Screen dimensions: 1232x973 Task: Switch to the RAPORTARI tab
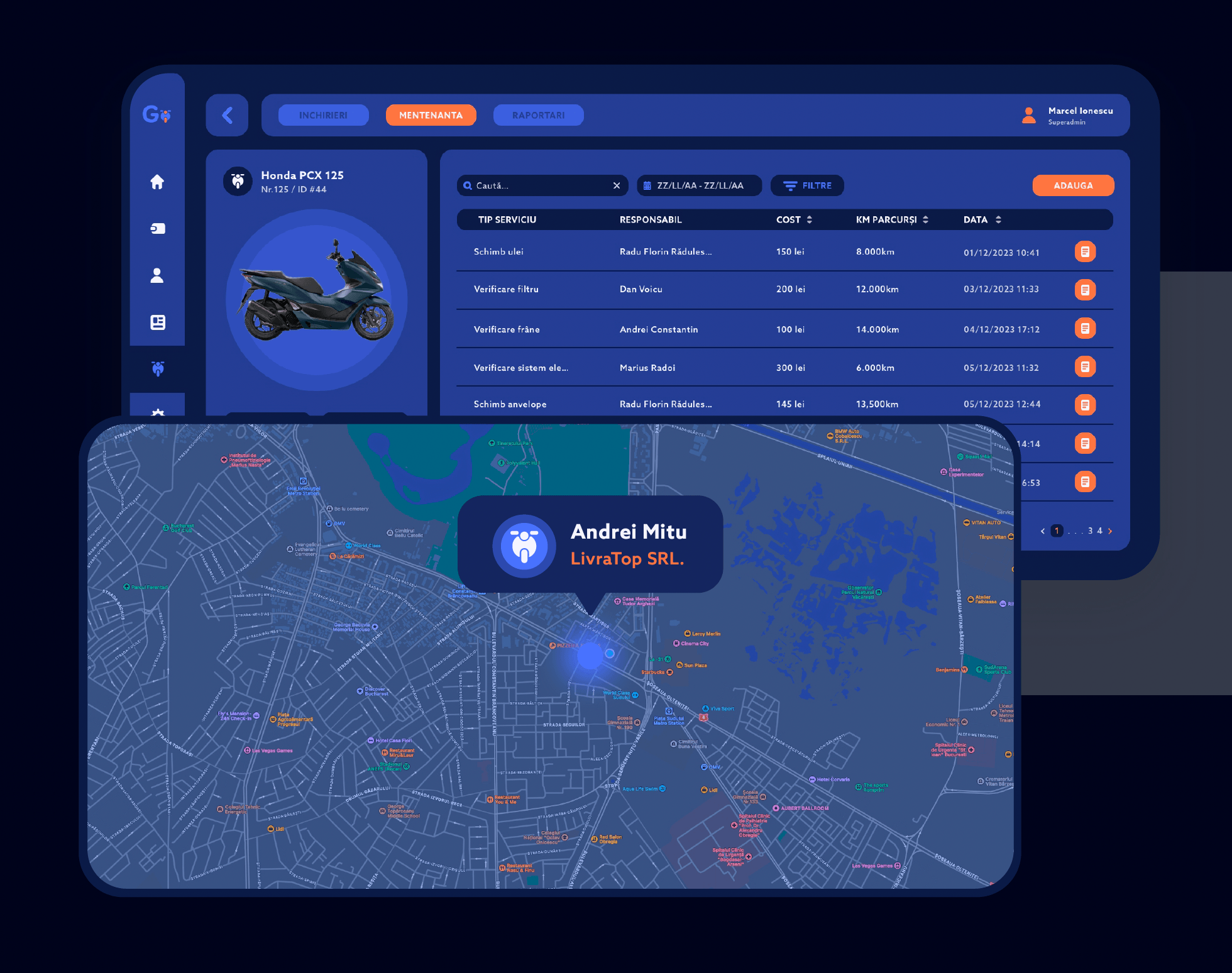(x=538, y=115)
